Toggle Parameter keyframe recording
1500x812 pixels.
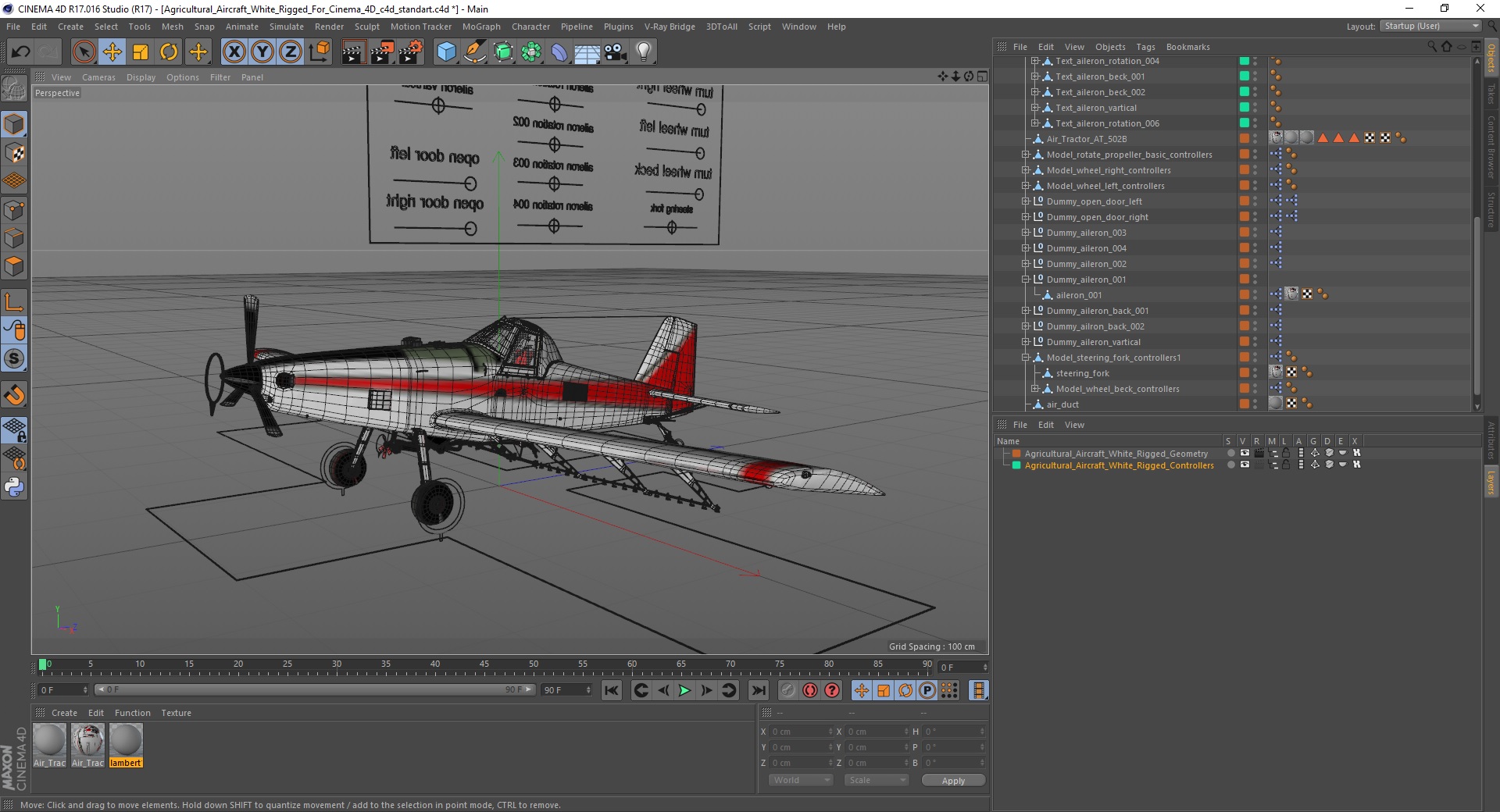[927, 690]
